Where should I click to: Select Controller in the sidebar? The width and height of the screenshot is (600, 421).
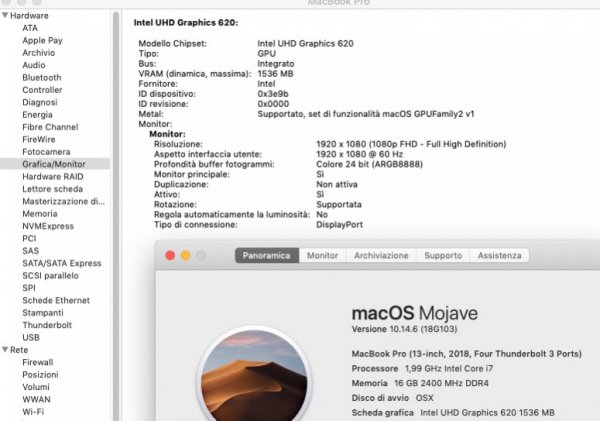click(x=42, y=90)
